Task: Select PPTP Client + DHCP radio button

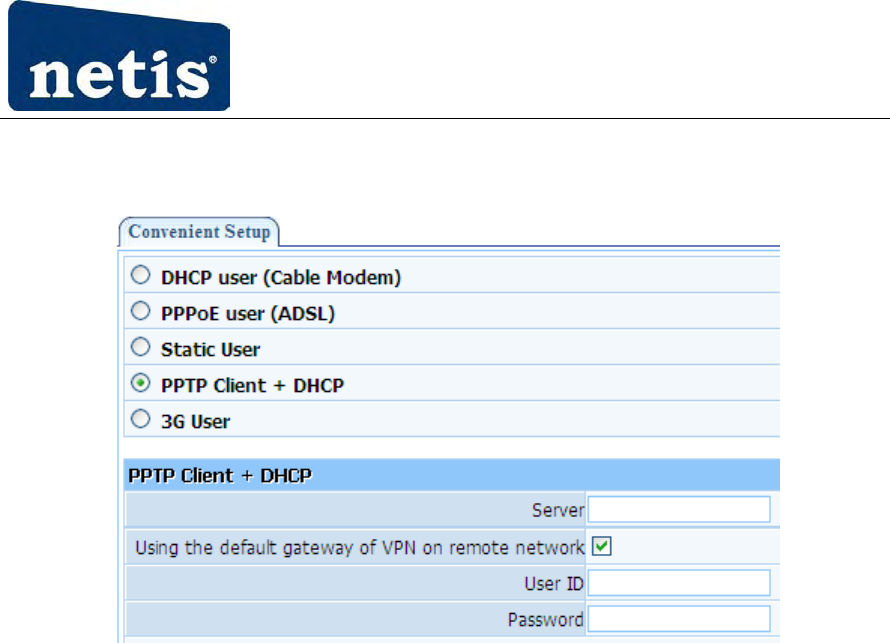Action: pyautogui.click(x=141, y=384)
